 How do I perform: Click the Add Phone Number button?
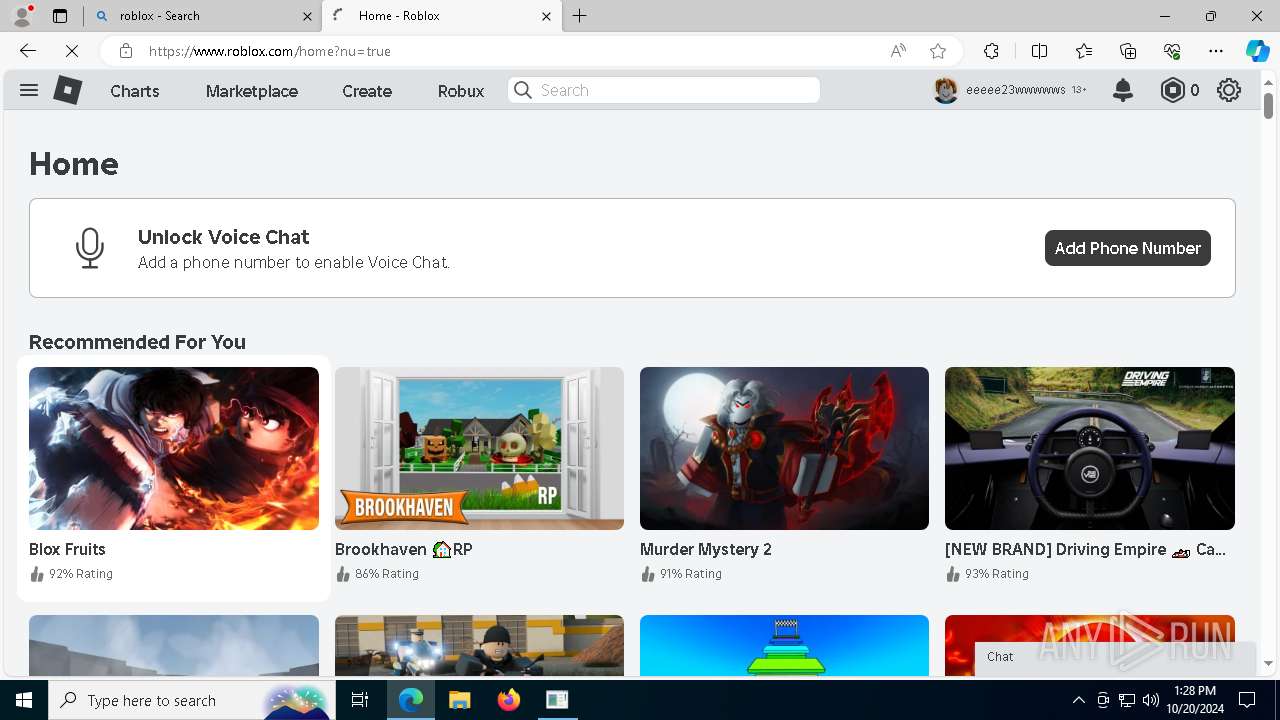pos(1128,248)
